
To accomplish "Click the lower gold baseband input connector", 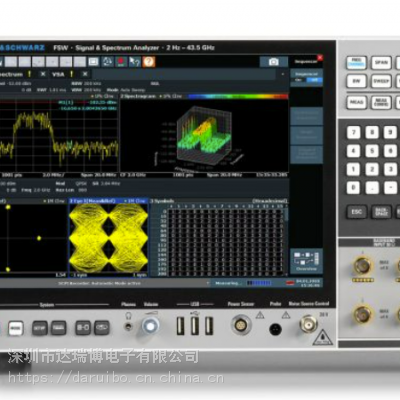I will click(362, 314).
